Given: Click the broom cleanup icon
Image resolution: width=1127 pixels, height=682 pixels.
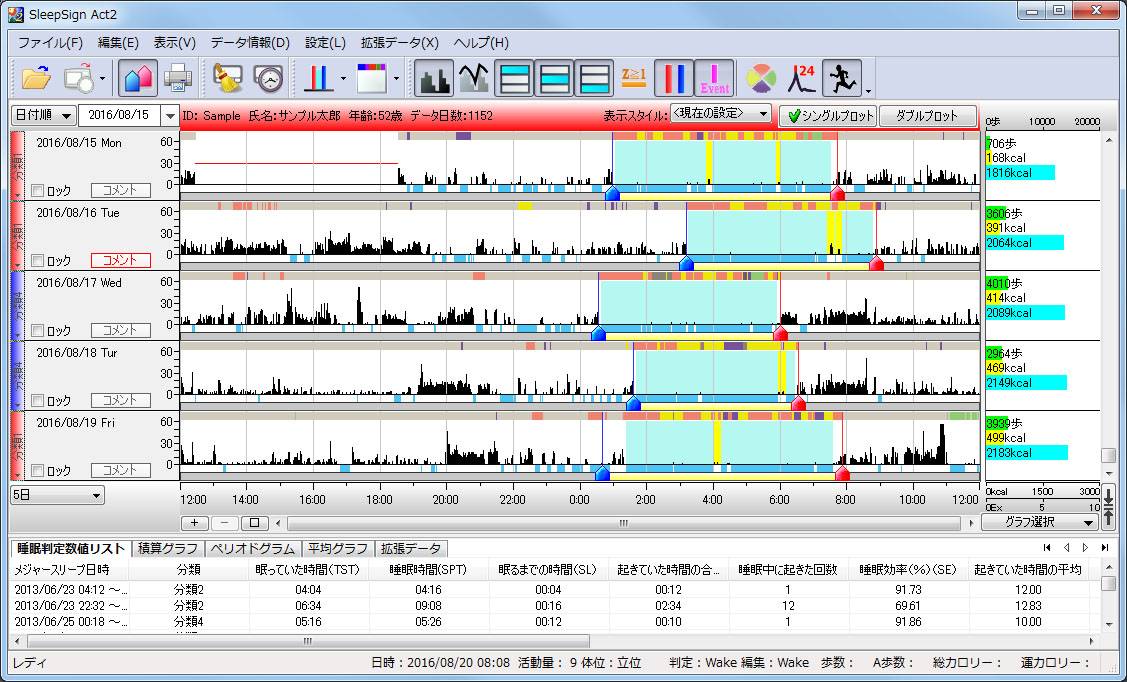Looking at the screenshot, I should pyautogui.click(x=228, y=77).
